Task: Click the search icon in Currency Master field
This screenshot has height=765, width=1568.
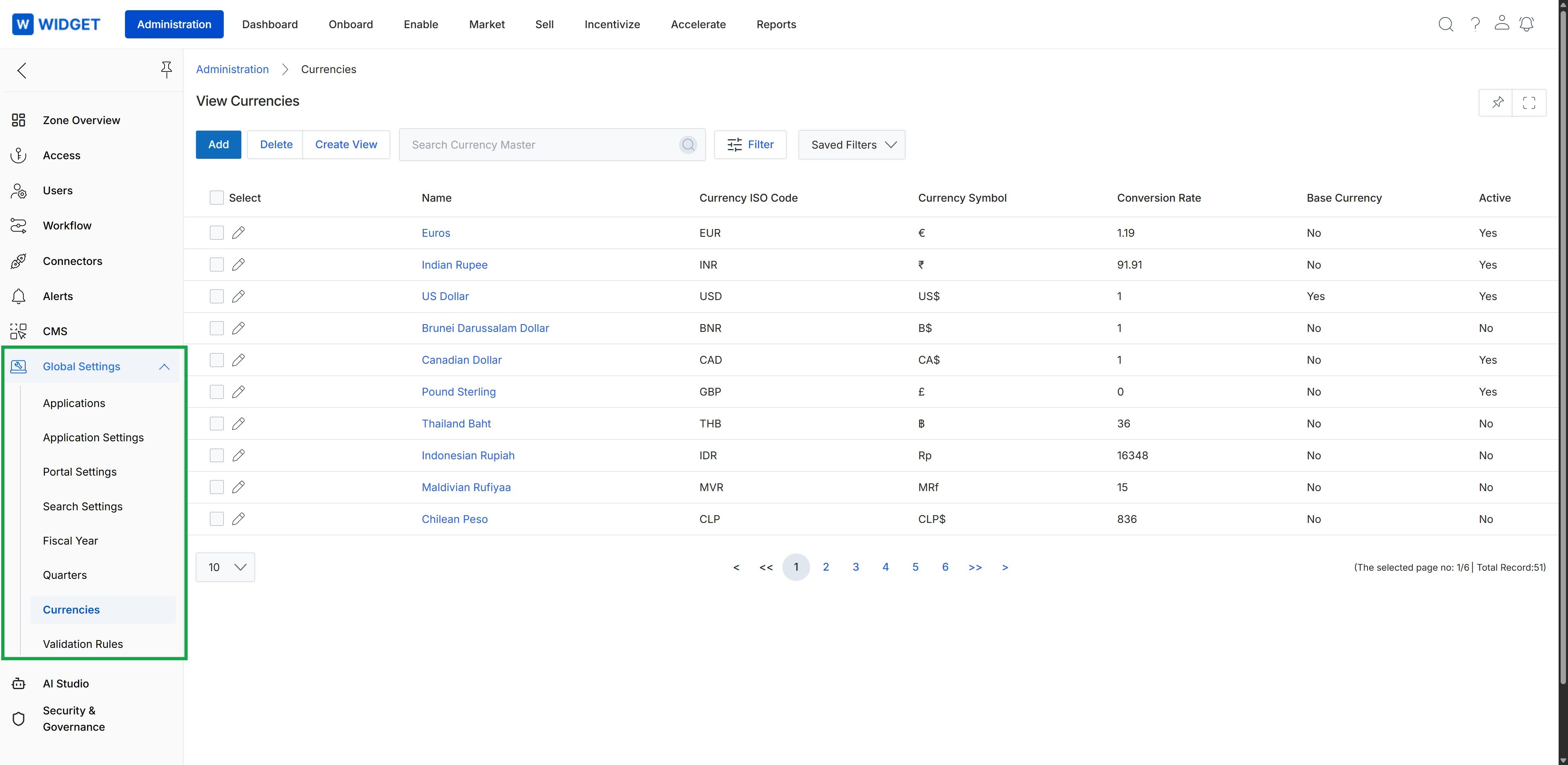Action: point(688,145)
